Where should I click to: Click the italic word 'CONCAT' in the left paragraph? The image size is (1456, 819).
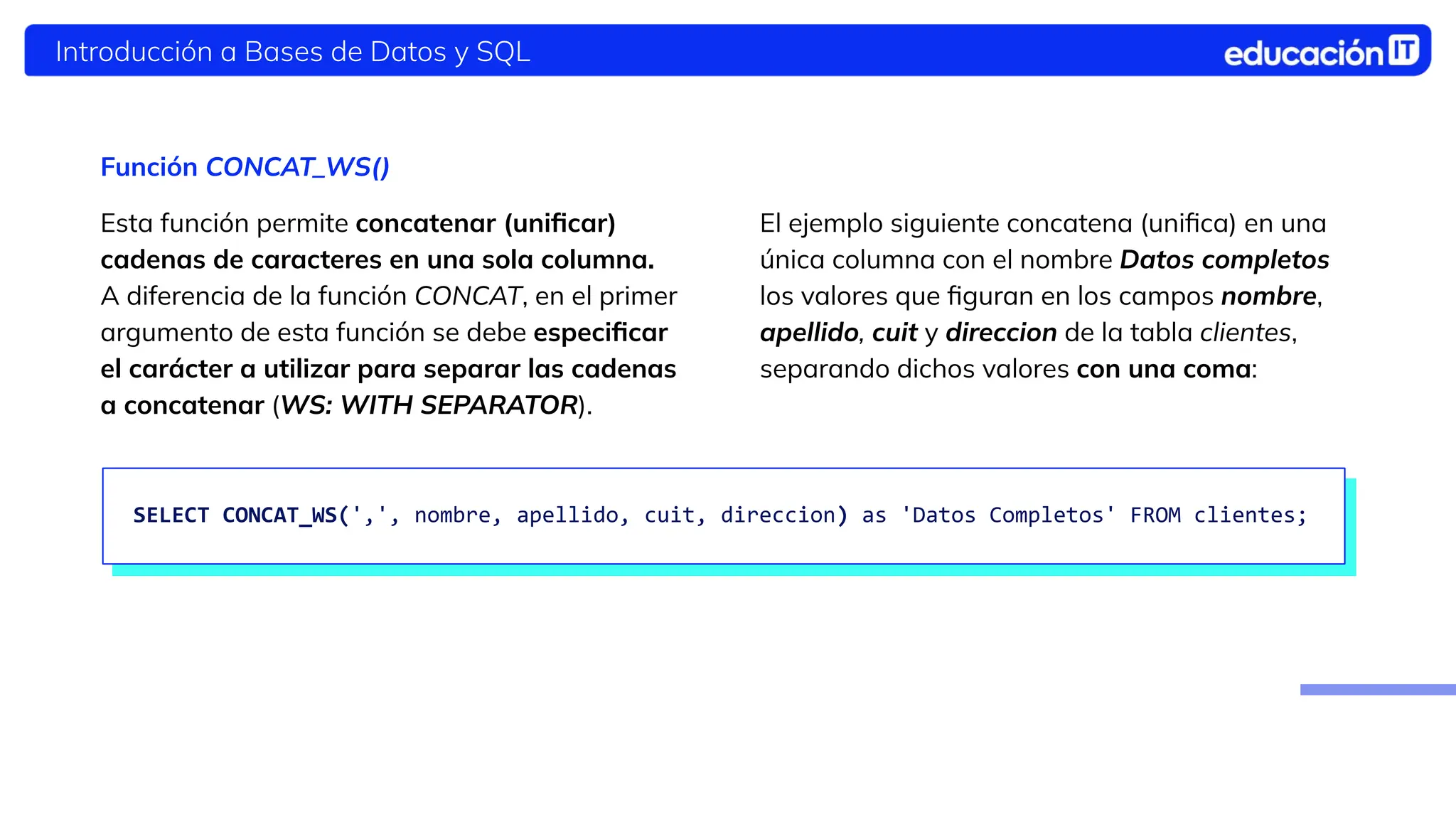(468, 296)
